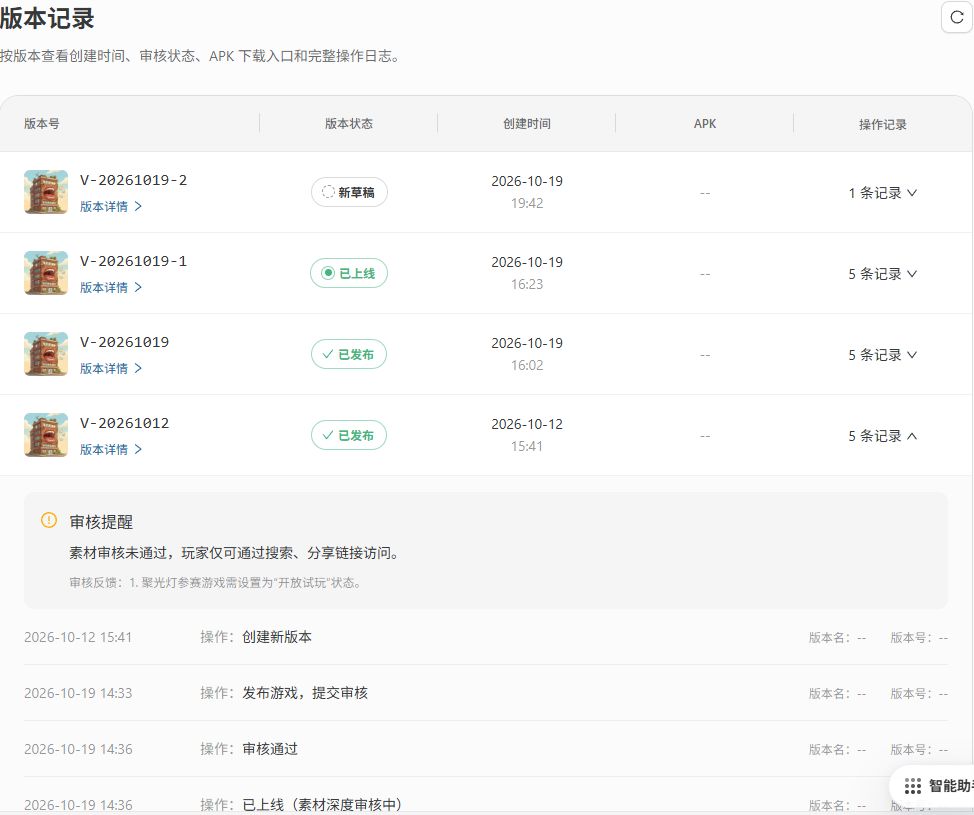Viewport: 974px width, 815px height.
Task: Expand 5 条记录 for V-20261019
Action: (x=883, y=355)
